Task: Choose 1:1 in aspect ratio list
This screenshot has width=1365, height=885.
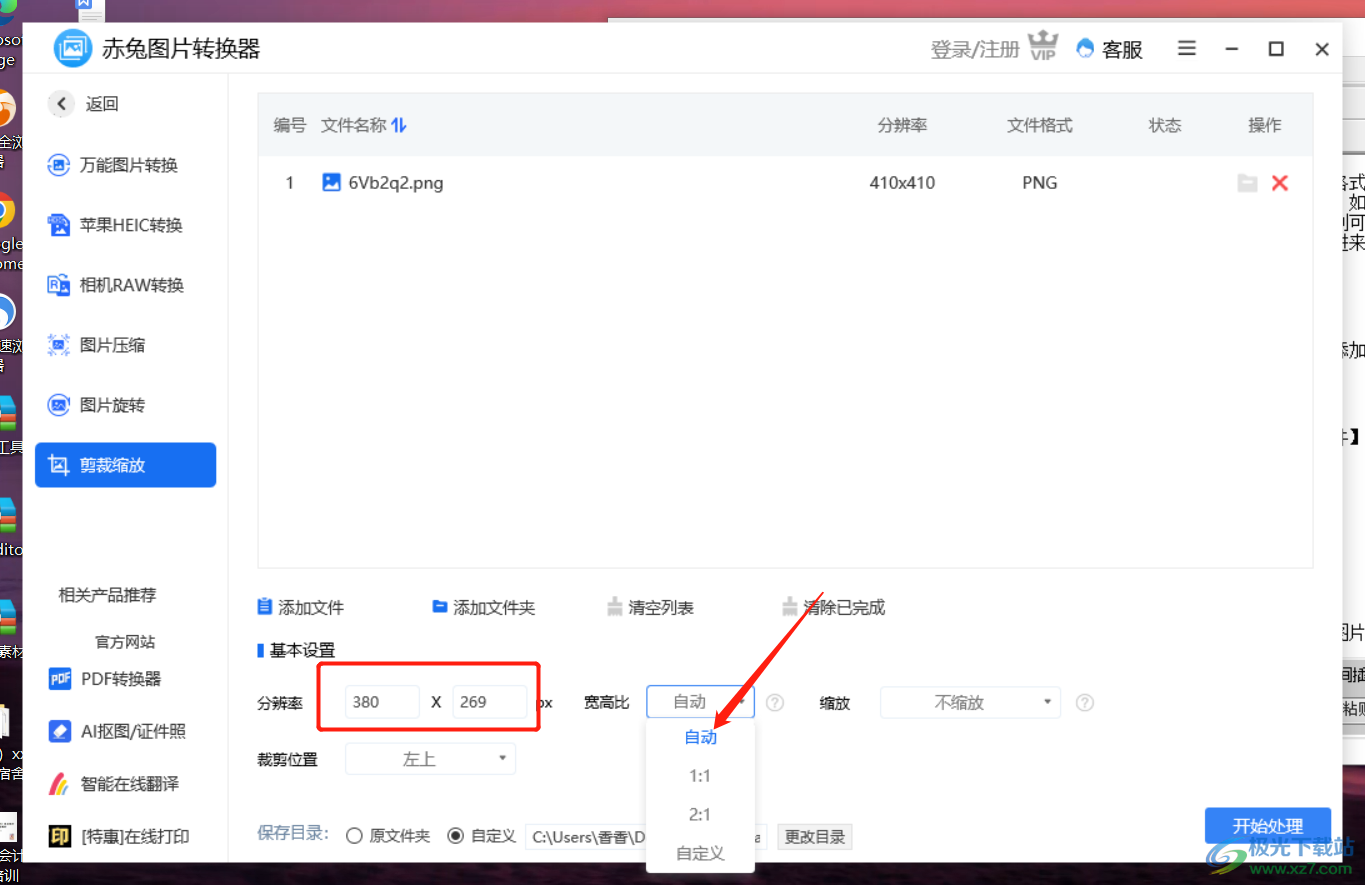Action: [x=700, y=776]
